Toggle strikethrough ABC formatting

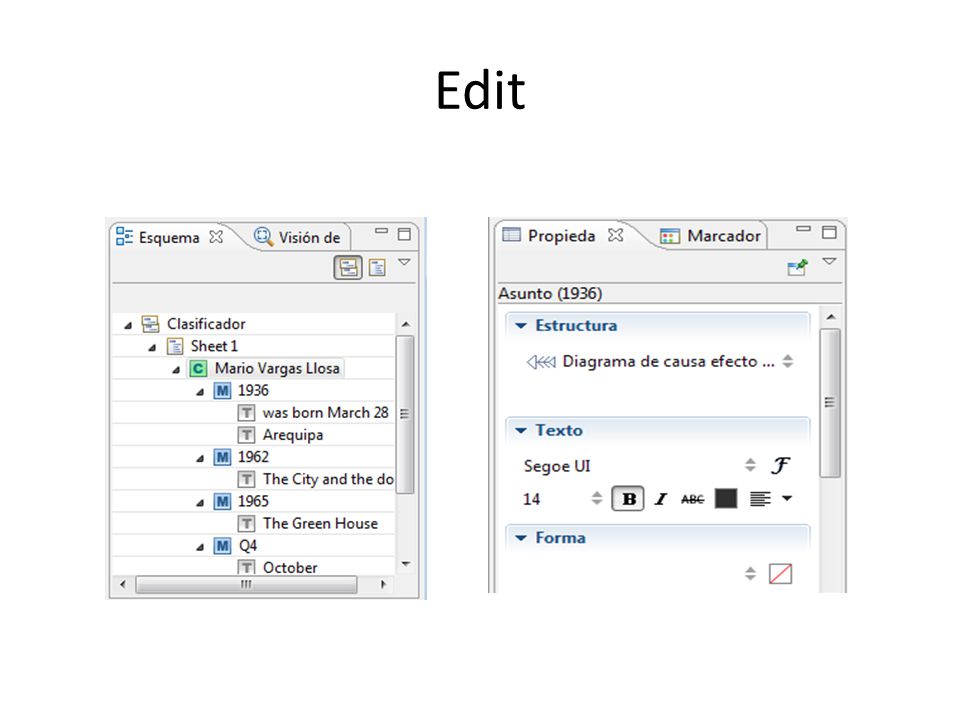(x=692, y=499)
